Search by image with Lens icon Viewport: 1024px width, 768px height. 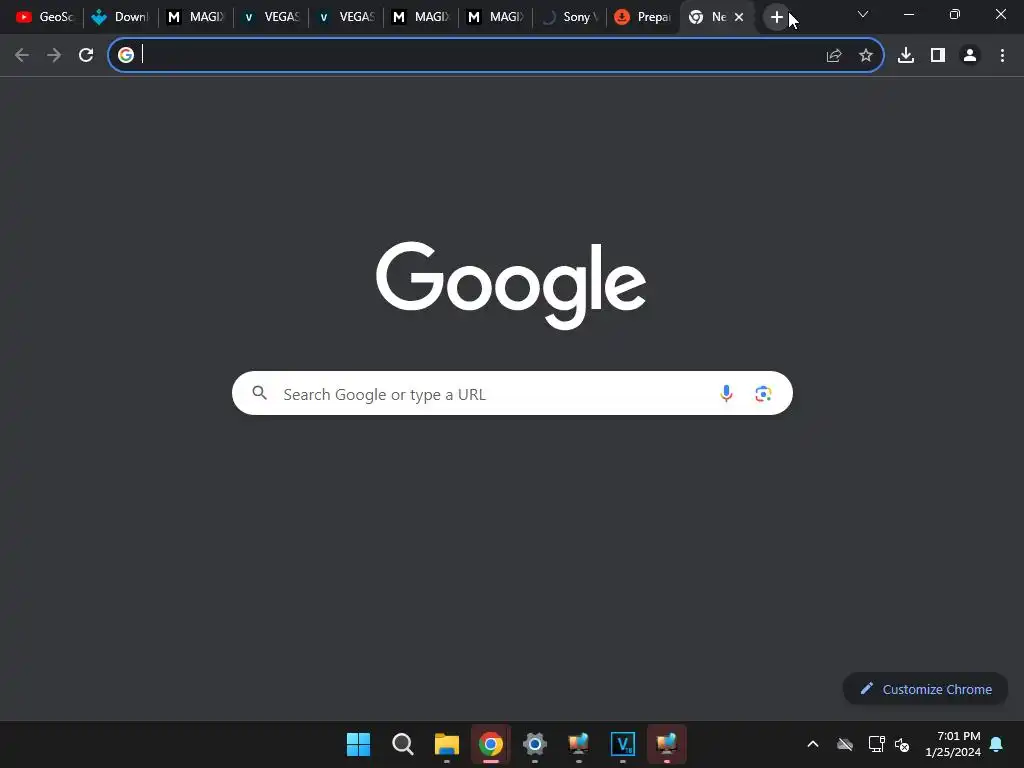click(x=763, y=393)
